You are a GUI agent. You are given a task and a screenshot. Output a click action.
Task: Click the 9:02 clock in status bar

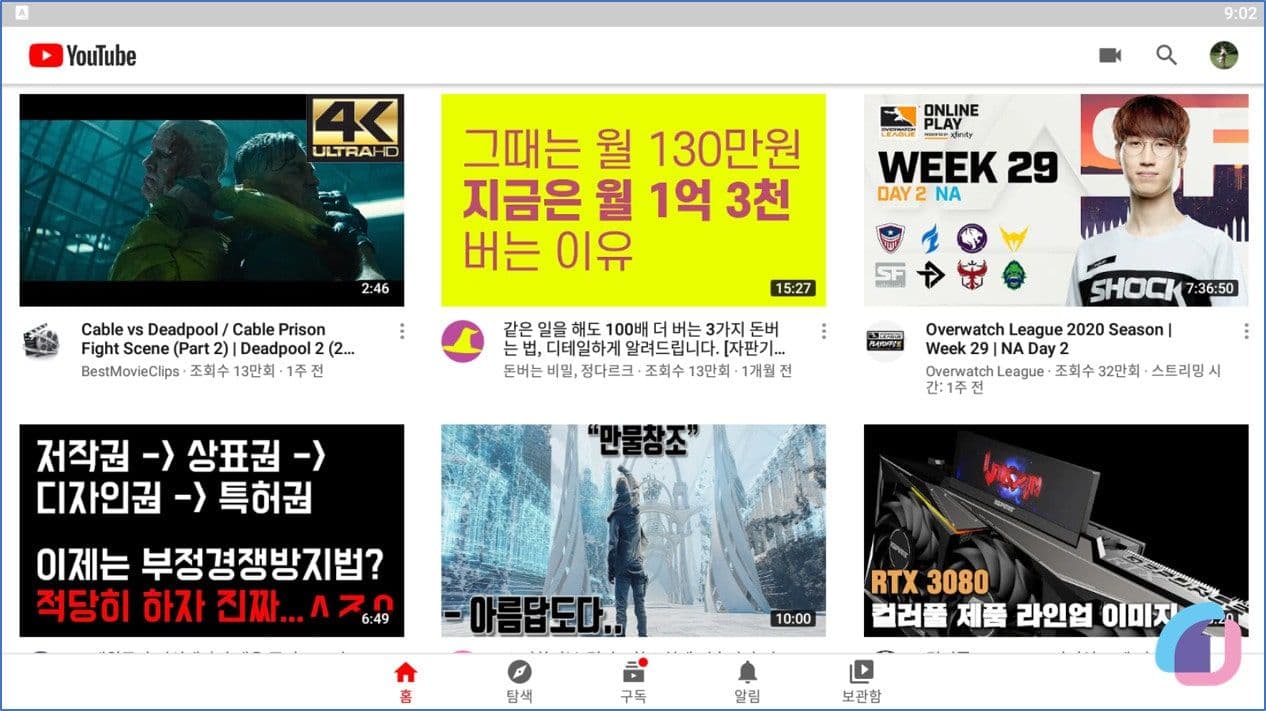[x=1239, y=13]
